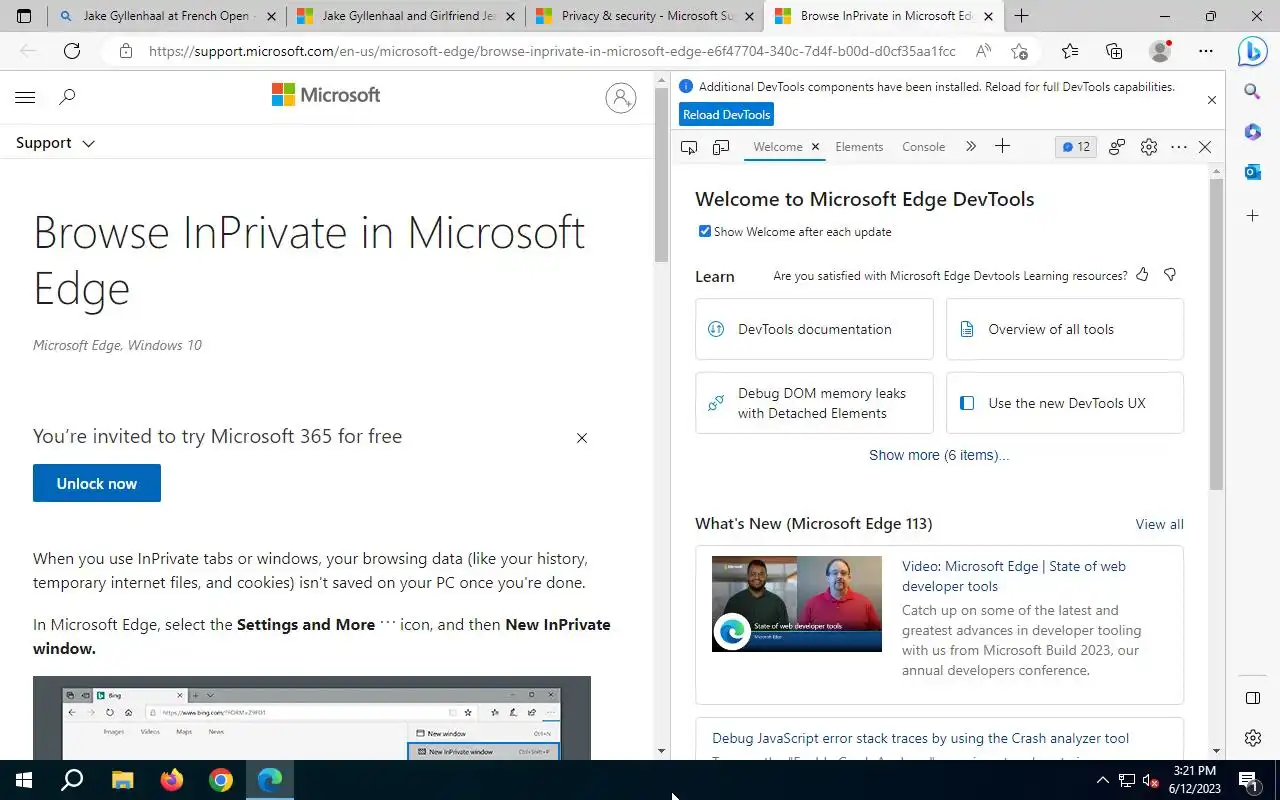Viewport: 1280px width, 800px height.
Task: Open Debug DOM memory leaks card
Action: pos(814,403)
